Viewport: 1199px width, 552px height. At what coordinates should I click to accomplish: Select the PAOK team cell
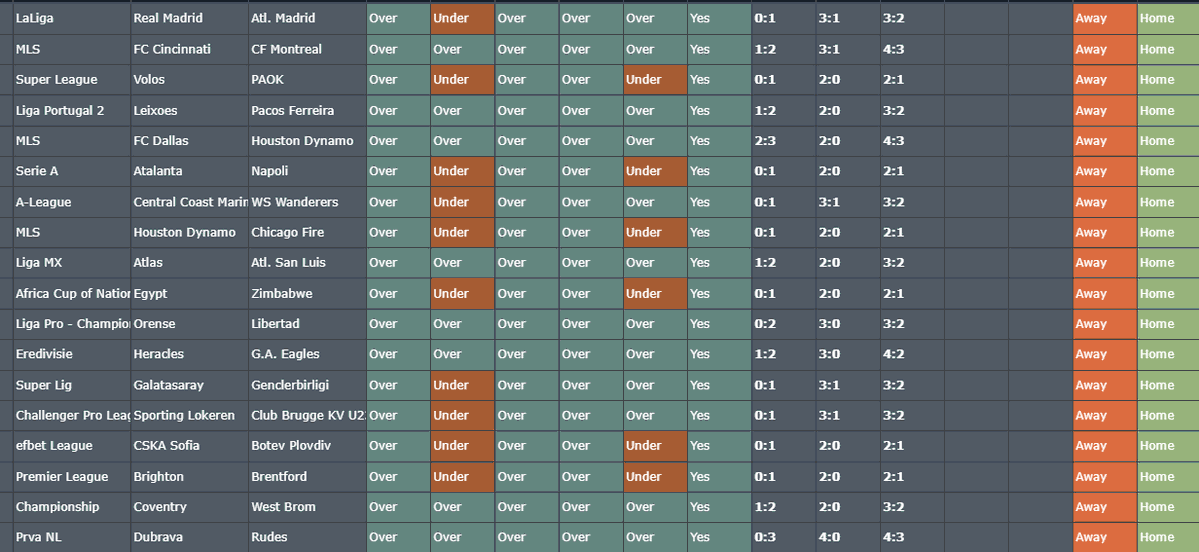point(307,80)
